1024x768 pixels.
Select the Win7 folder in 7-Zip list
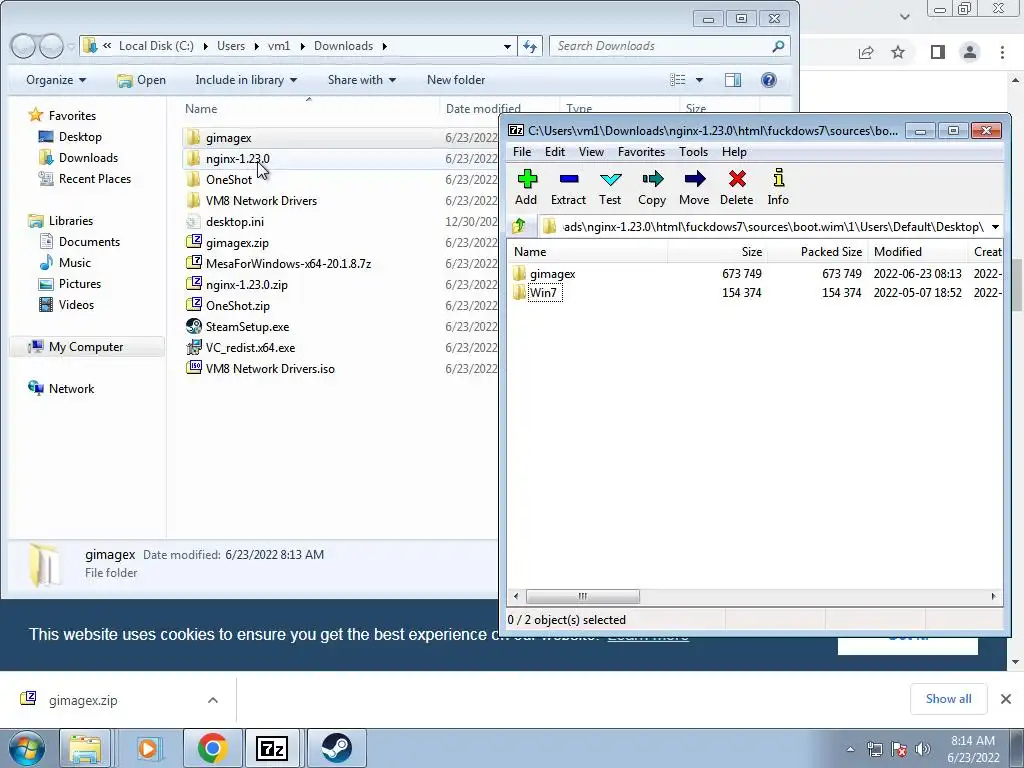tap(543, 293)
